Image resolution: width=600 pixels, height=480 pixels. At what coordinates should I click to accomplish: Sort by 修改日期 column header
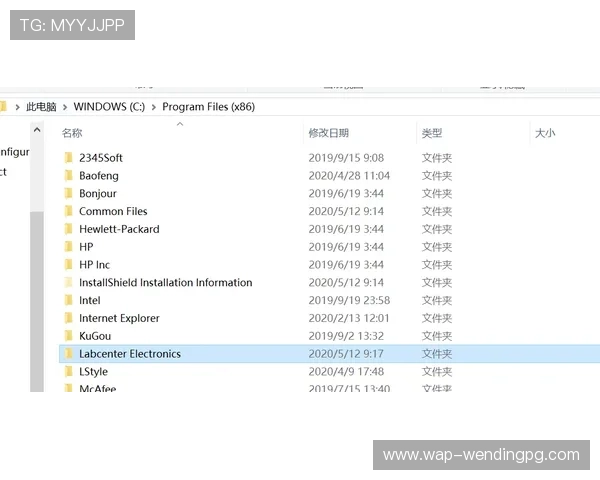click(x=329, y=133)
